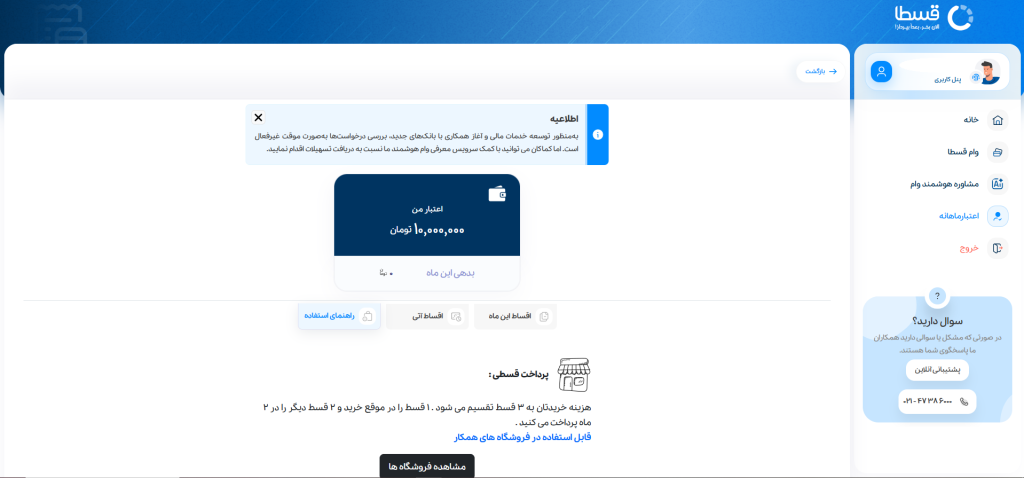Switch to the اقساط این ماه tab

[515, 317]
